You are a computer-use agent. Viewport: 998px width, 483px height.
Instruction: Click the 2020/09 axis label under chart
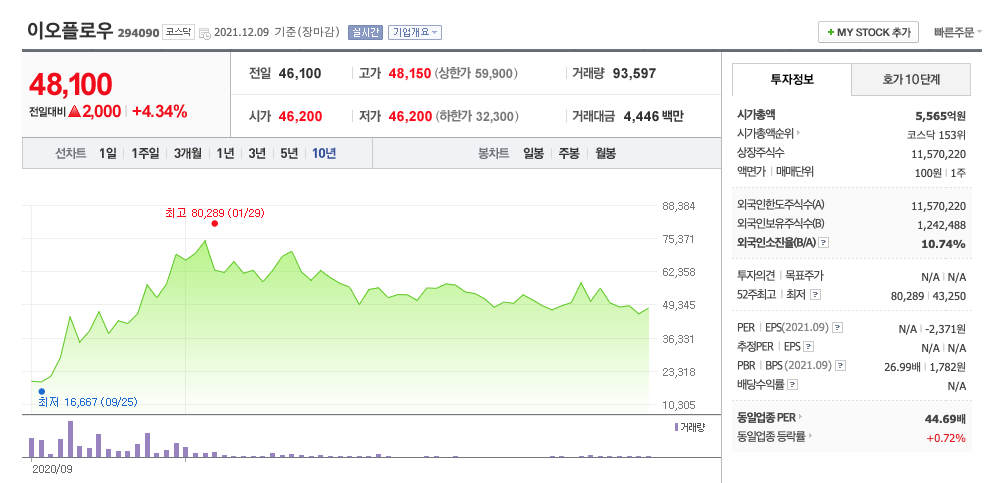point(52,468)
